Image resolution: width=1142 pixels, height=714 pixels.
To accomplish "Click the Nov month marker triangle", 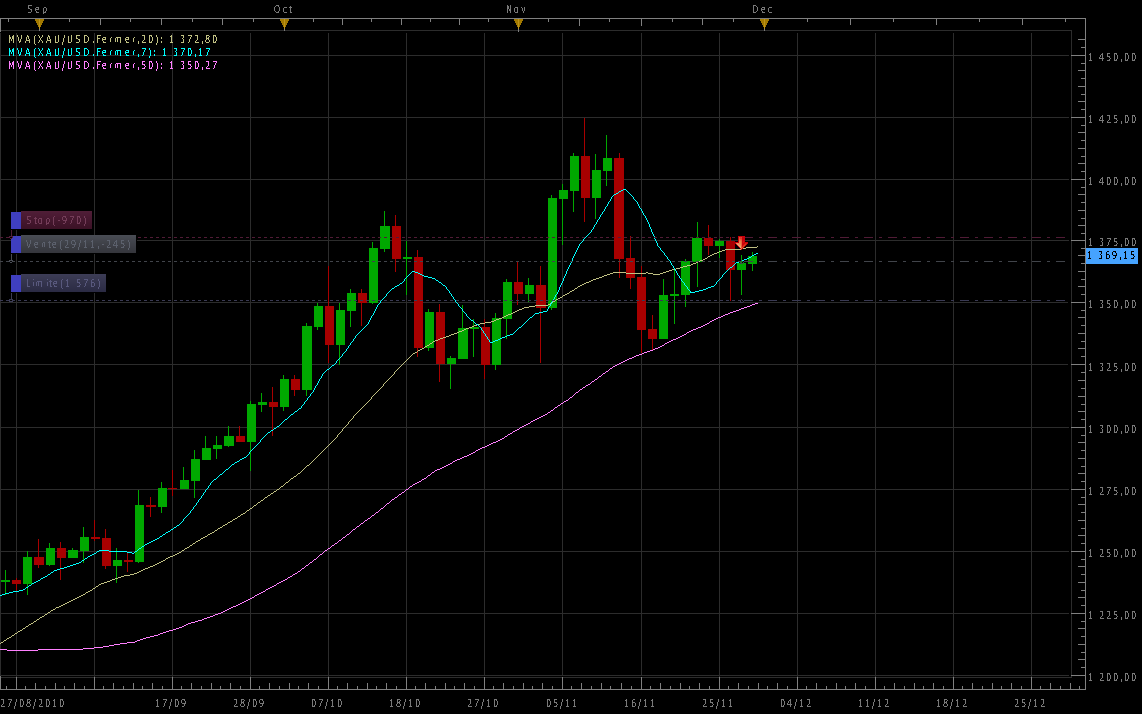I will coord(517,24).
